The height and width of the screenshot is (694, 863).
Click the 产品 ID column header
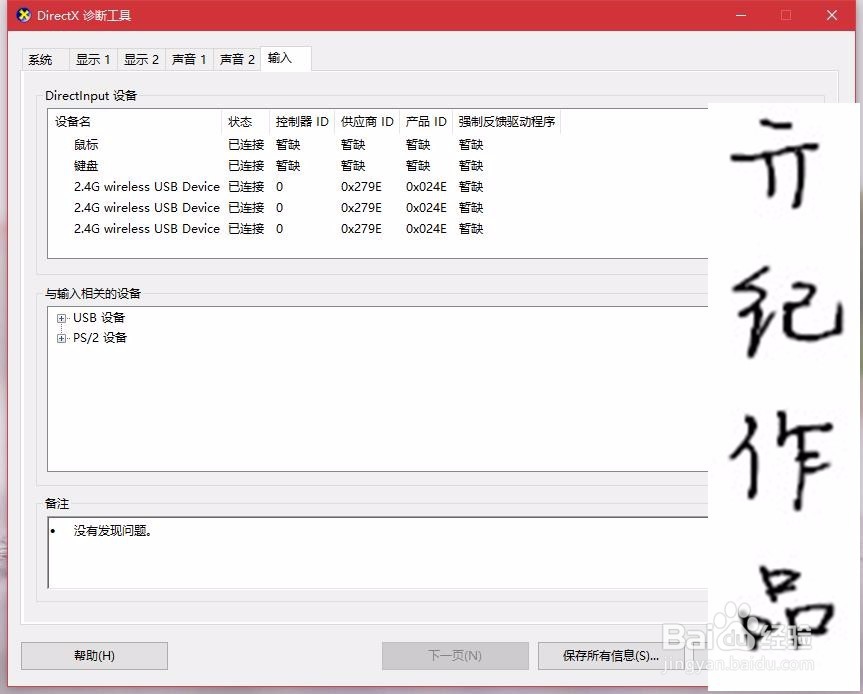pos(425,122)
